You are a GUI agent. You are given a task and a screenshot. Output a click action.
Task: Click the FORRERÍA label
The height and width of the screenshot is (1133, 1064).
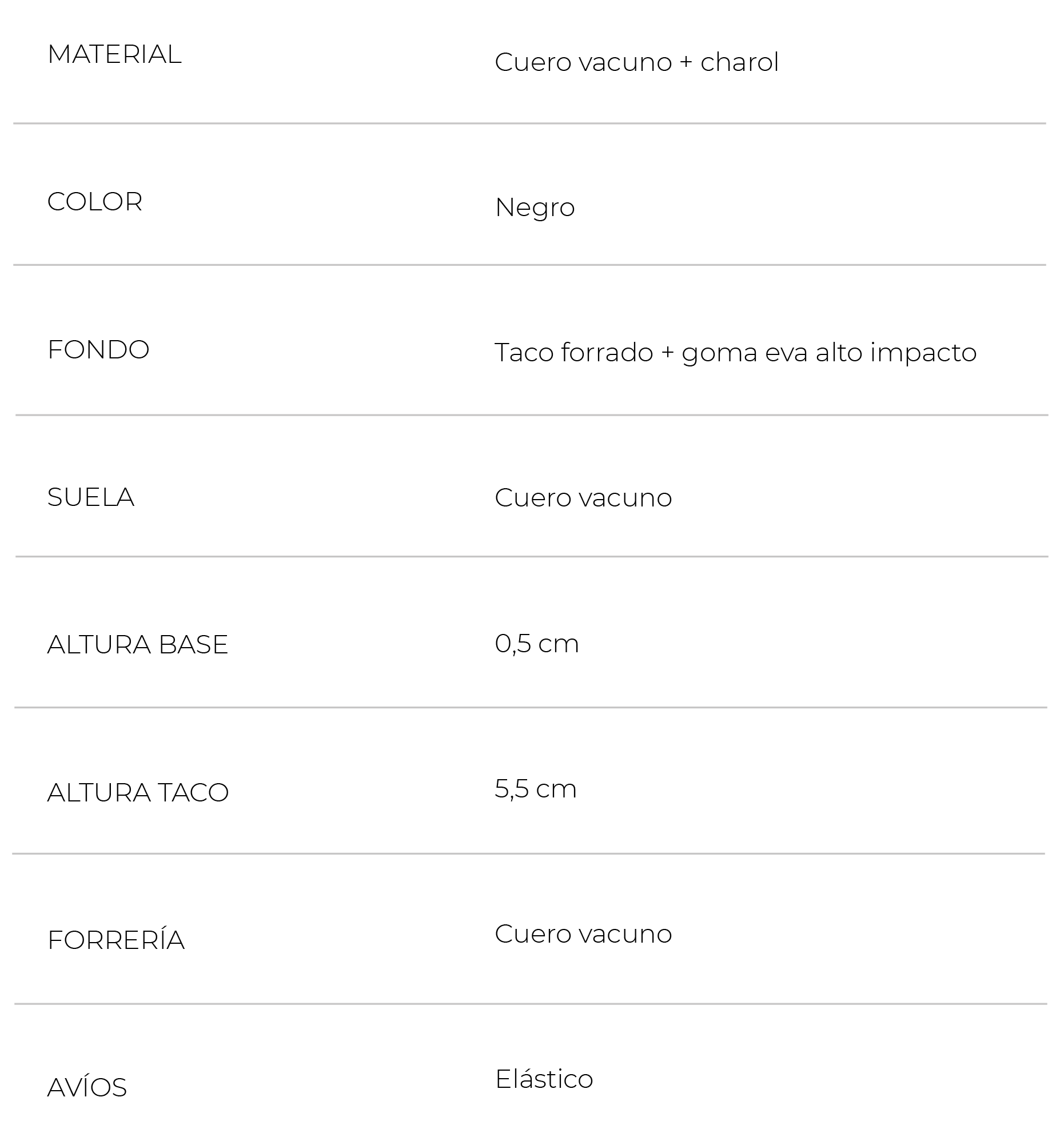[116, 940]
